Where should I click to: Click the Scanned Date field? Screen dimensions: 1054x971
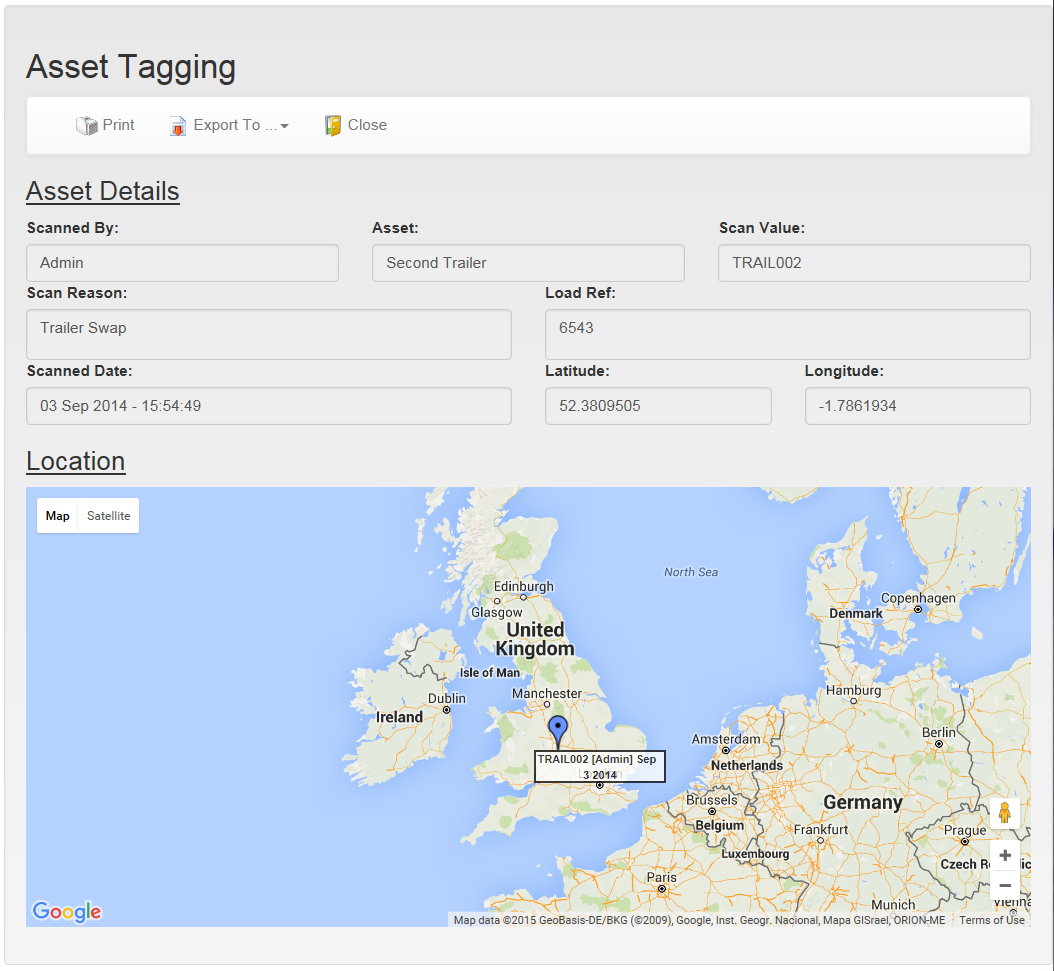click(x=269, y=406)
